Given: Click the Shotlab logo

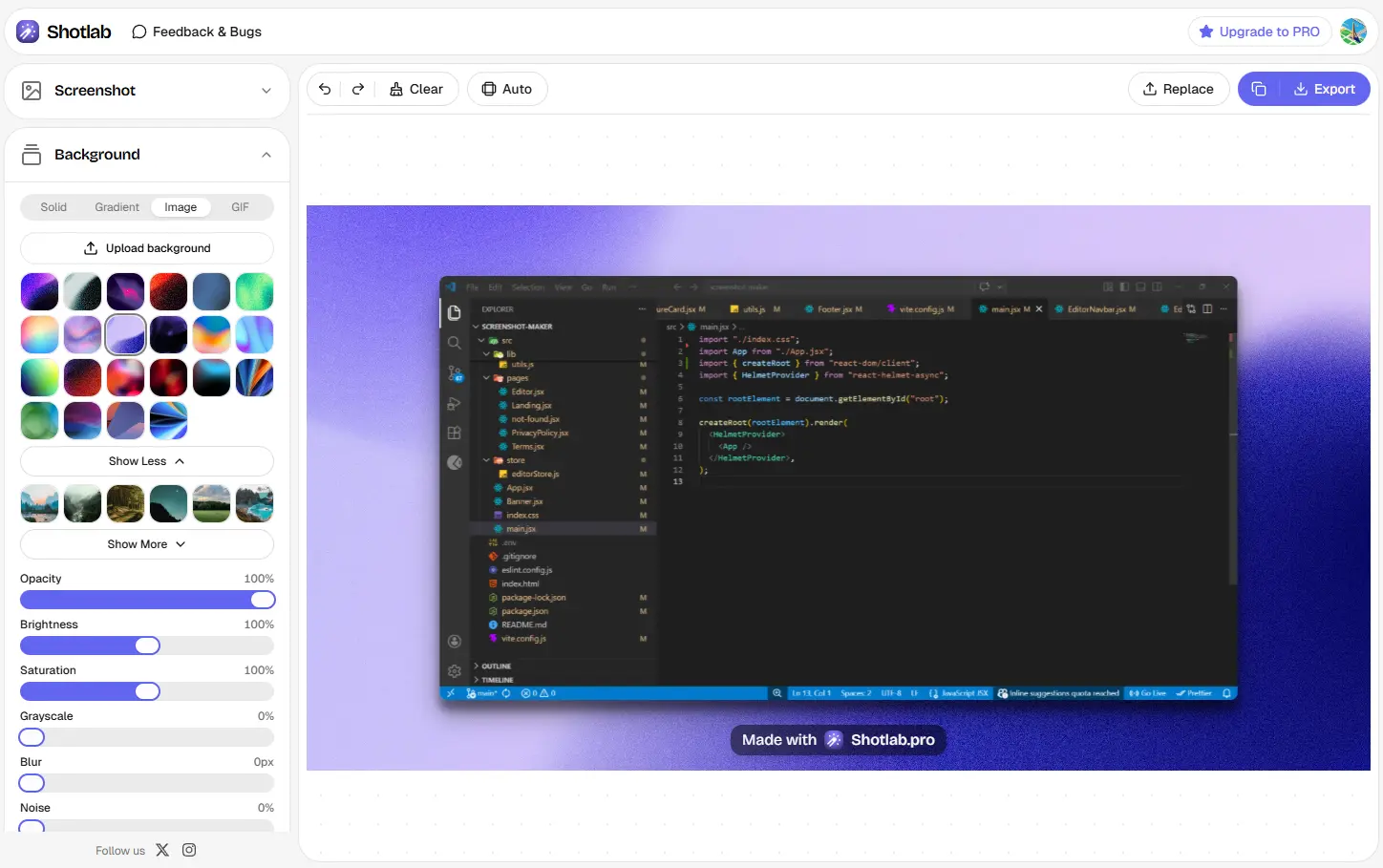Looking at the screenshot, I should coord(64,32).
